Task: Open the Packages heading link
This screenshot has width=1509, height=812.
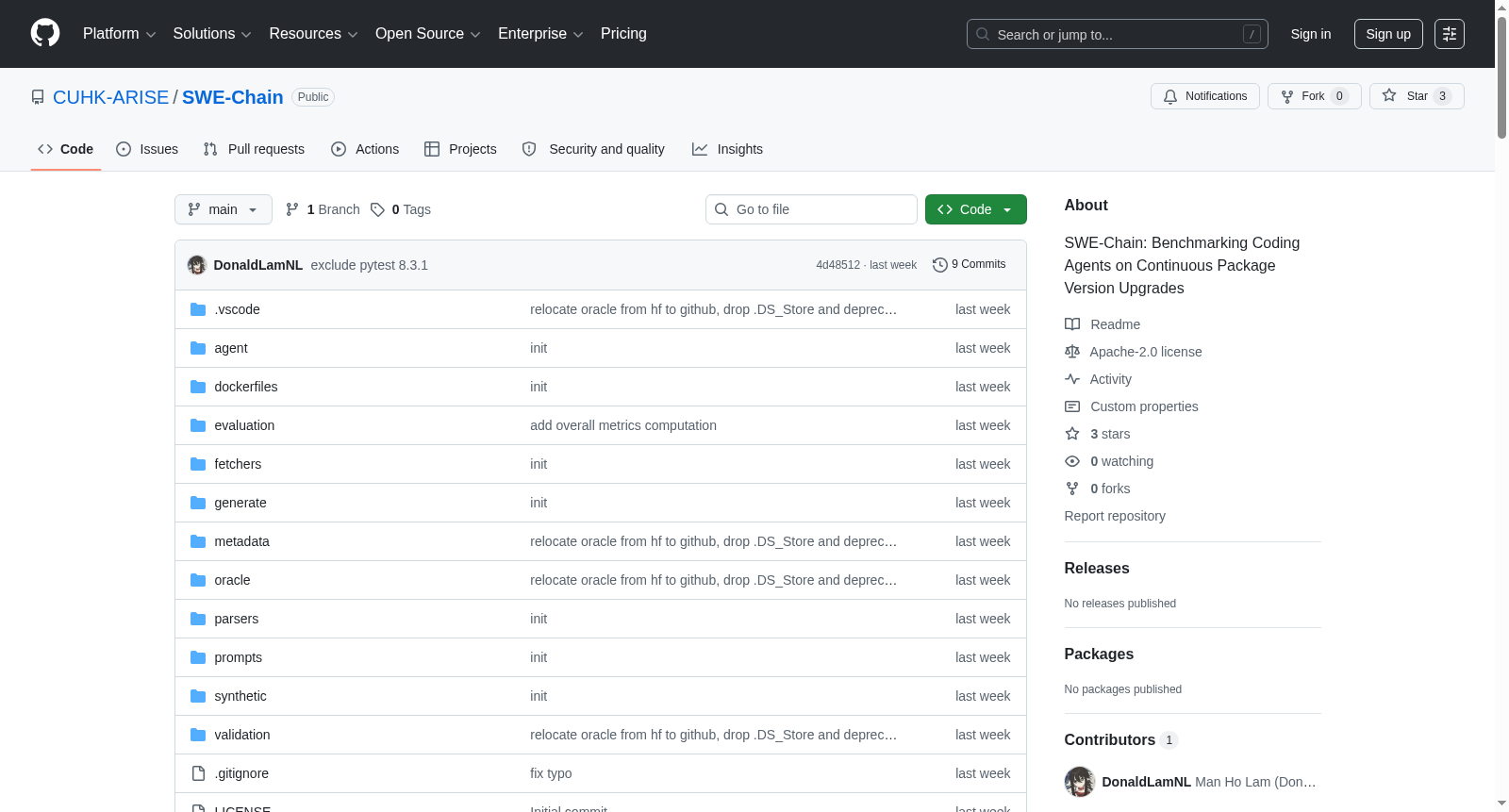Action: click(1099, 654)
